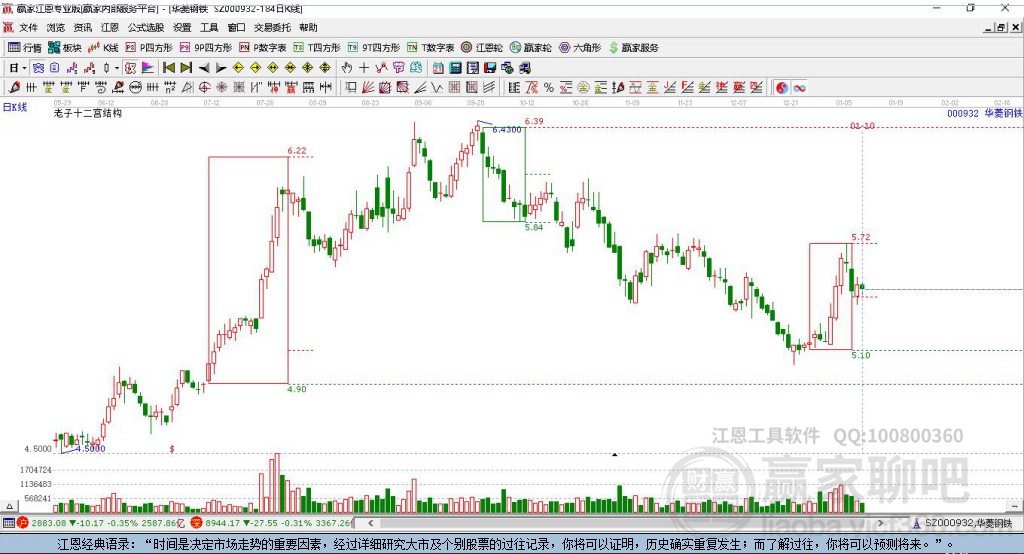1024x554 pixels.
Task: Open the 六角形 hexagon tool
Action: 580,48
